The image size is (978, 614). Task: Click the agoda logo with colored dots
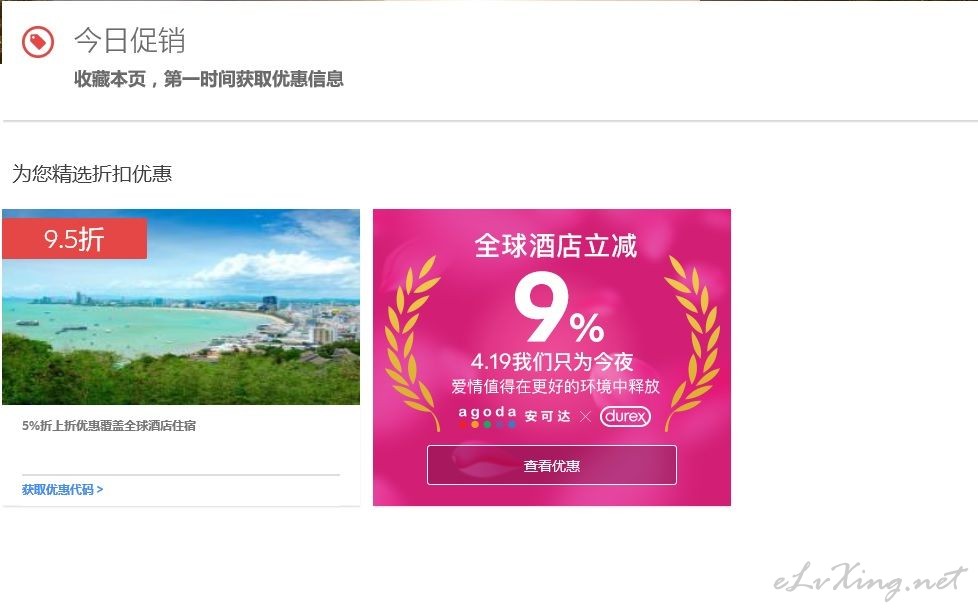(487, 417)
